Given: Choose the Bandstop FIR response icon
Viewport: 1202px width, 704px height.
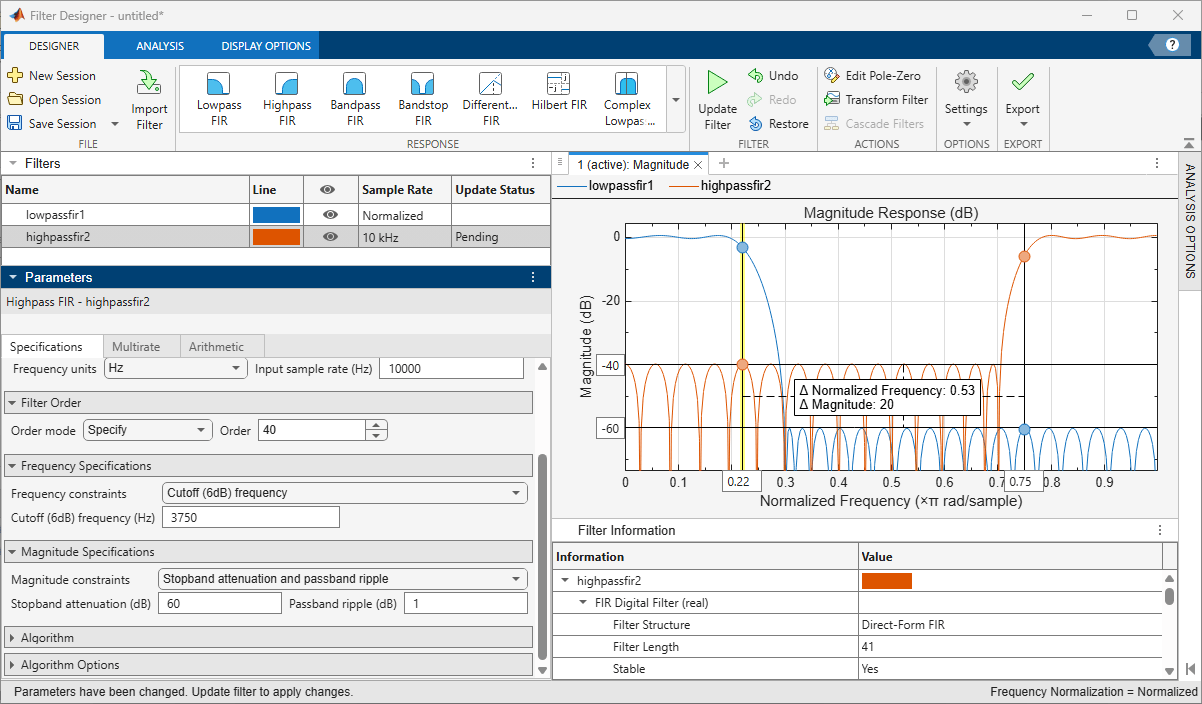Looking at the screenshot, I should click(422, 83).
